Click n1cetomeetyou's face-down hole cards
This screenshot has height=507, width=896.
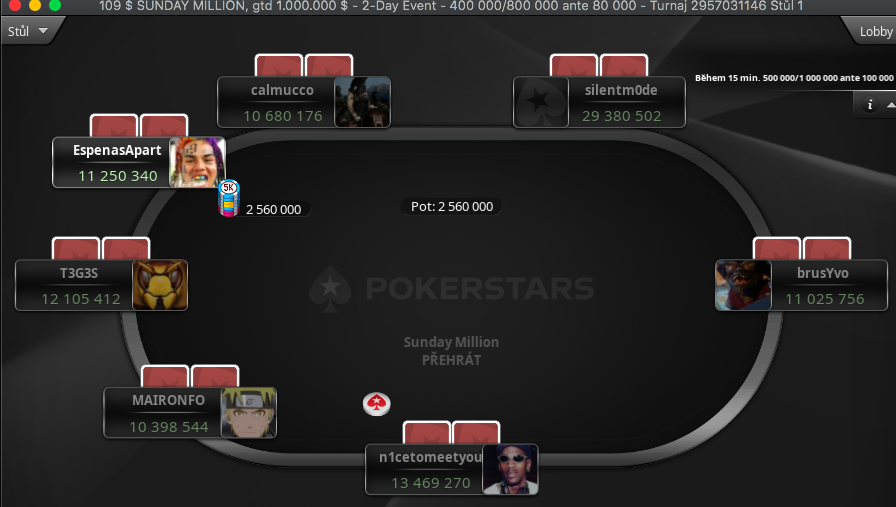[451, 433]
